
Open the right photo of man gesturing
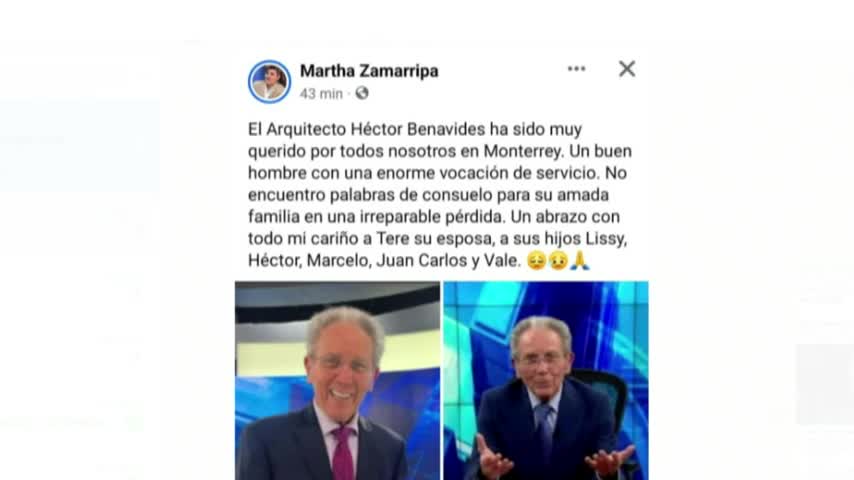(546, 380)
